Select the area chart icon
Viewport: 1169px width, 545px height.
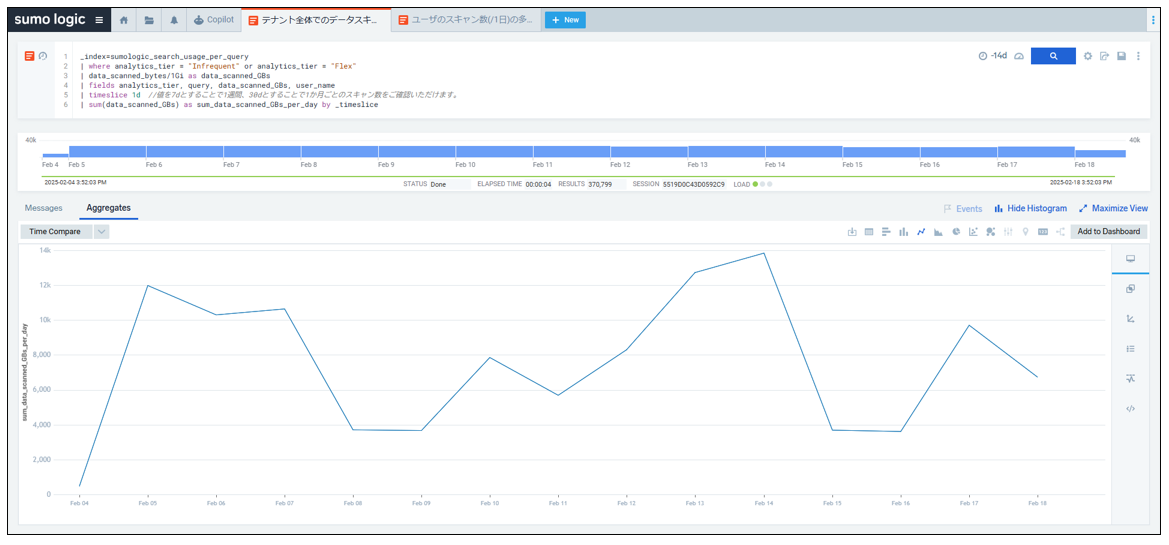tap(938, 232)
